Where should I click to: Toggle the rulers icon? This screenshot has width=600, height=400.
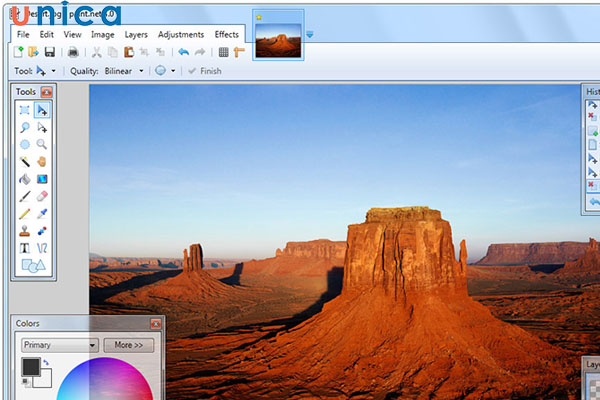point(239,52)
